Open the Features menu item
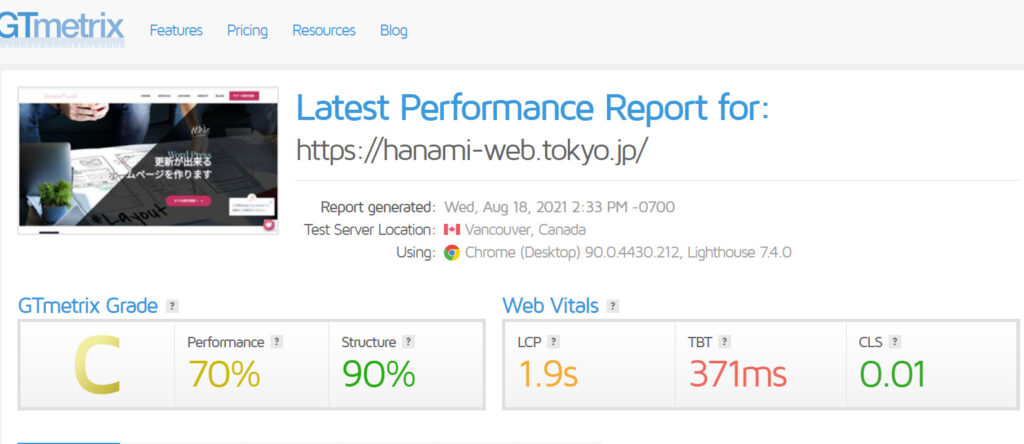 pyautogui.click(x=176, y=31)
